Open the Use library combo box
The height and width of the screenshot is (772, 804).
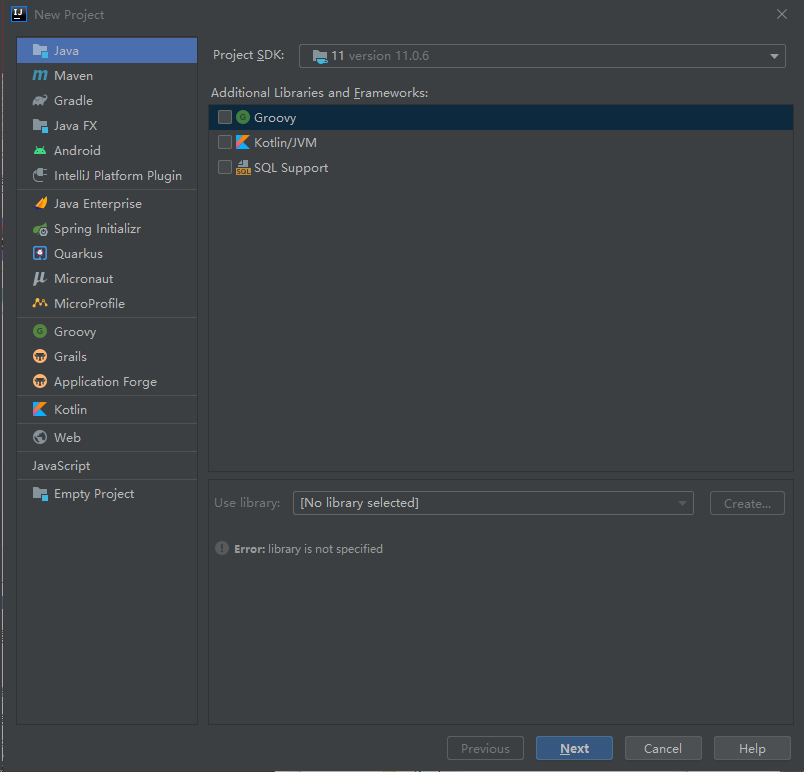[493, 503]
